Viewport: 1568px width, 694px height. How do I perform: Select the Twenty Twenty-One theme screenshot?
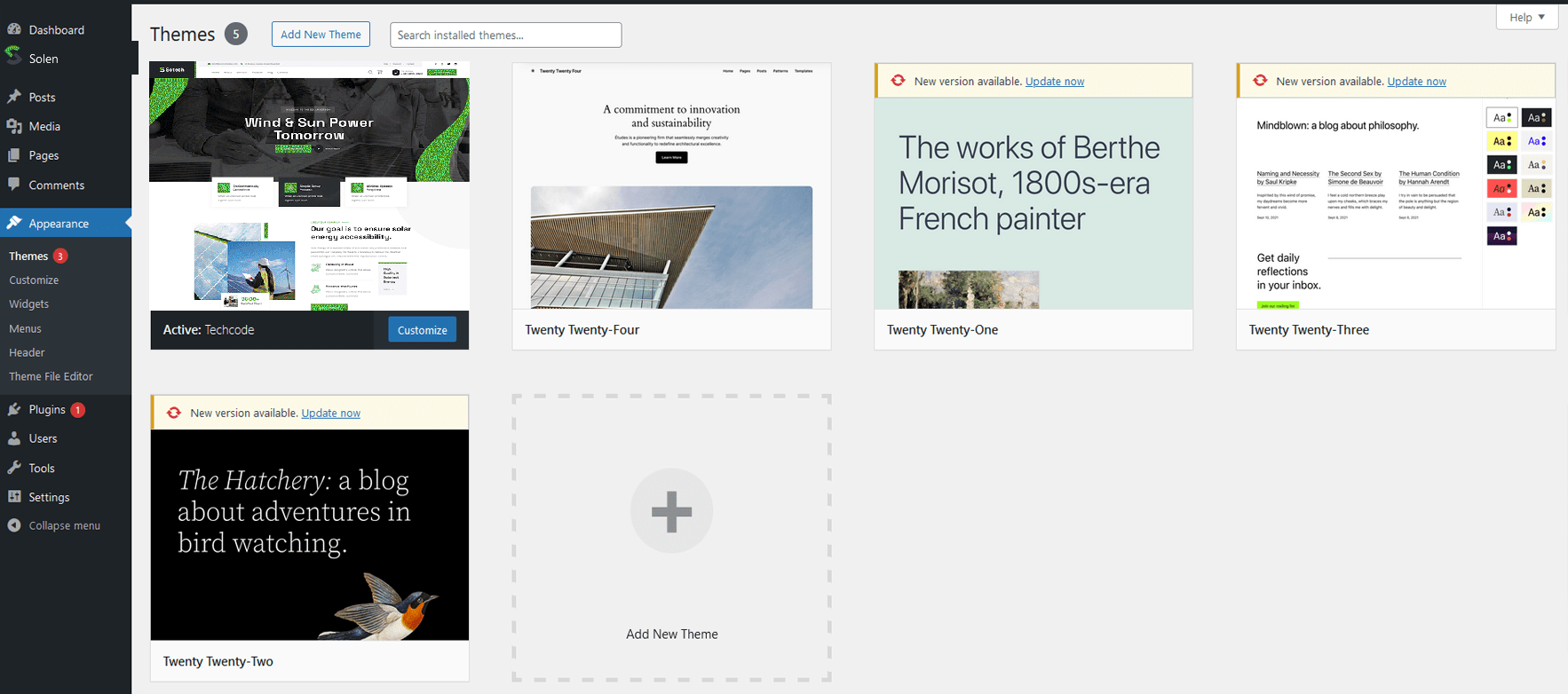click(1033, 203)
